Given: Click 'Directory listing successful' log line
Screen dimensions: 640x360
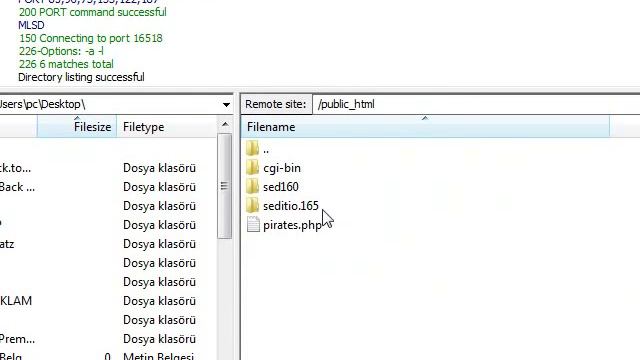Looking at the screenshot, I should click(81, 77).
